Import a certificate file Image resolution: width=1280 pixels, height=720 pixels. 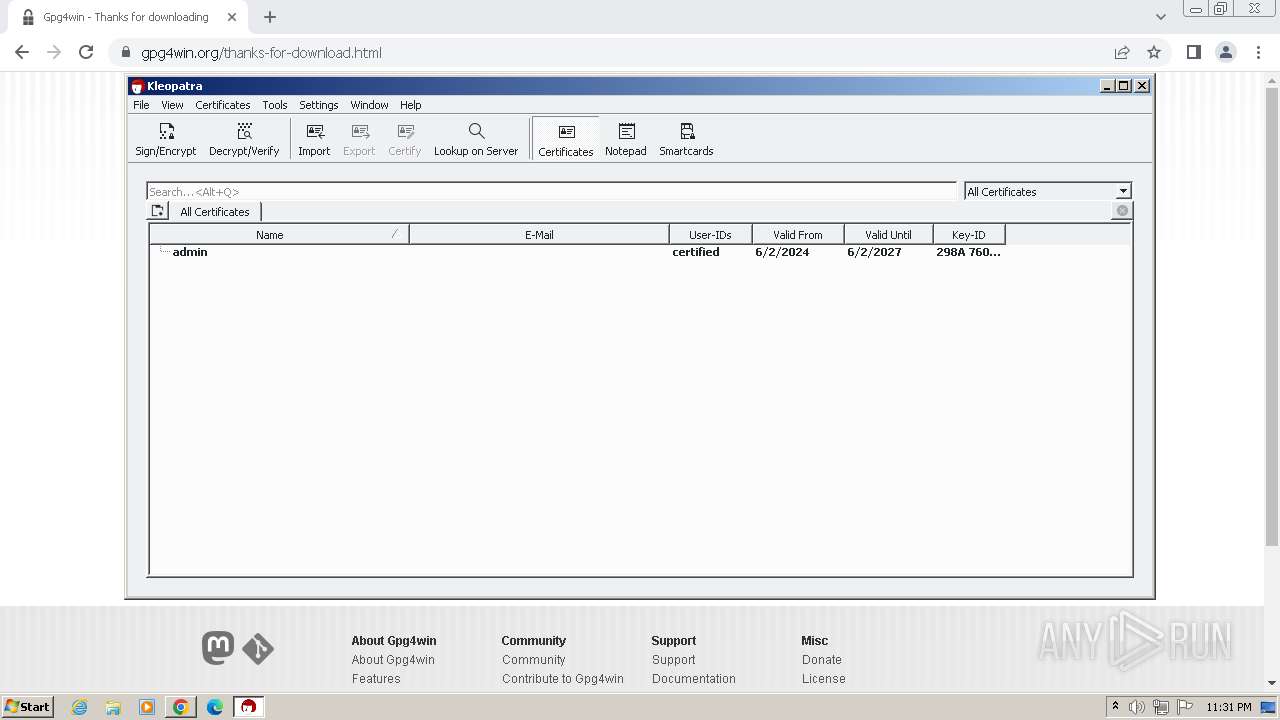pos(314,139)
